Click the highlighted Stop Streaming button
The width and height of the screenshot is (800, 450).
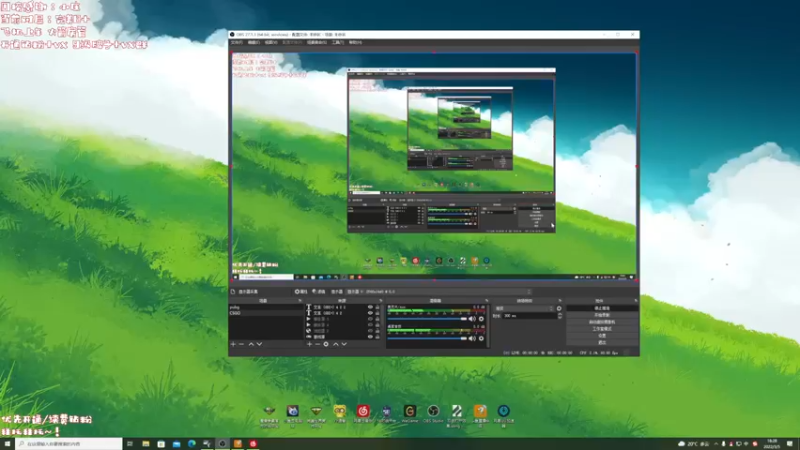coord(602,308)
